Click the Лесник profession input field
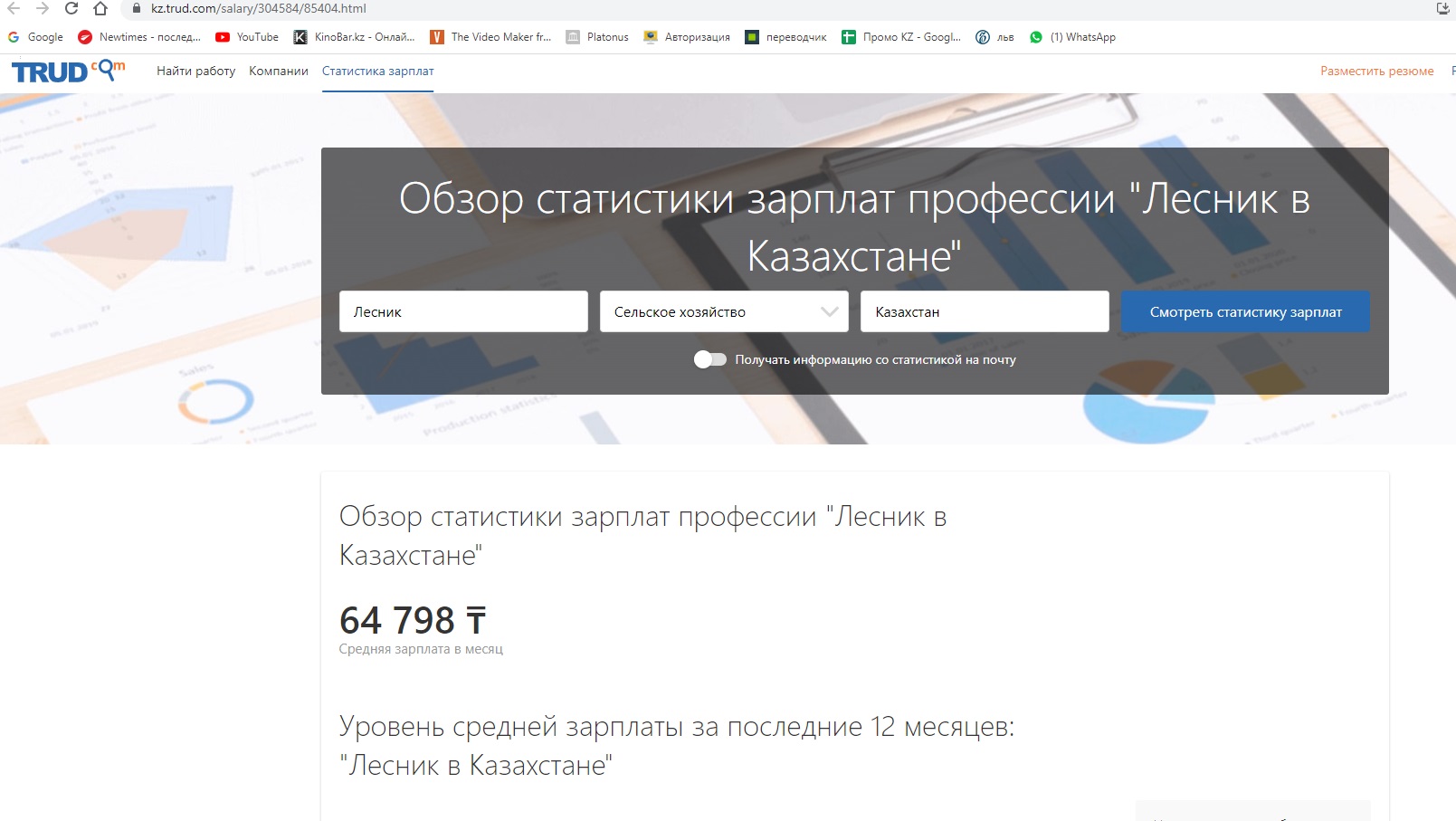Screen dimensions: 1456x821 click(x=463, y=311)
